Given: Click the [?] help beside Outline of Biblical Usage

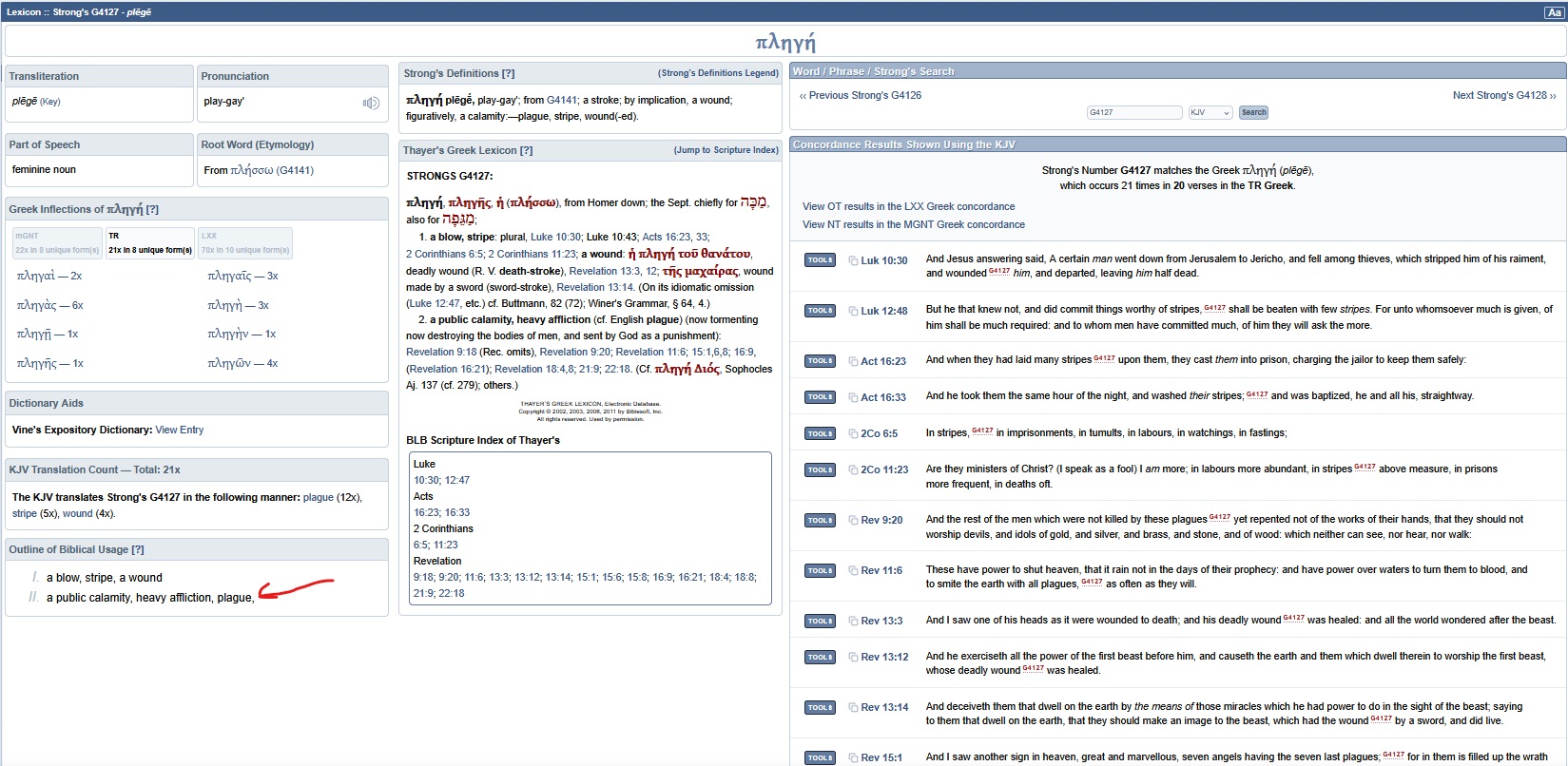Looking at the screenshot, I should click(x=138, y=549).
